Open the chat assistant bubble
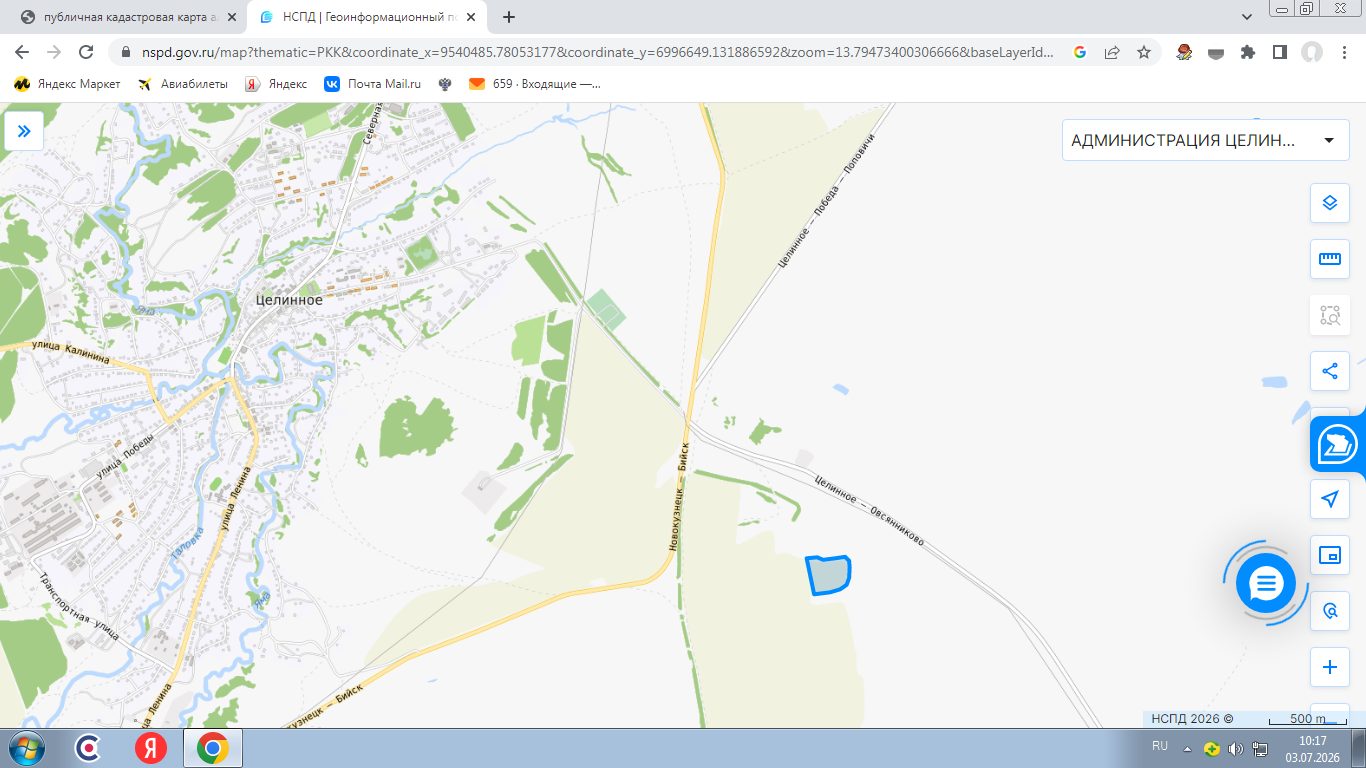 click(1266, 583)
